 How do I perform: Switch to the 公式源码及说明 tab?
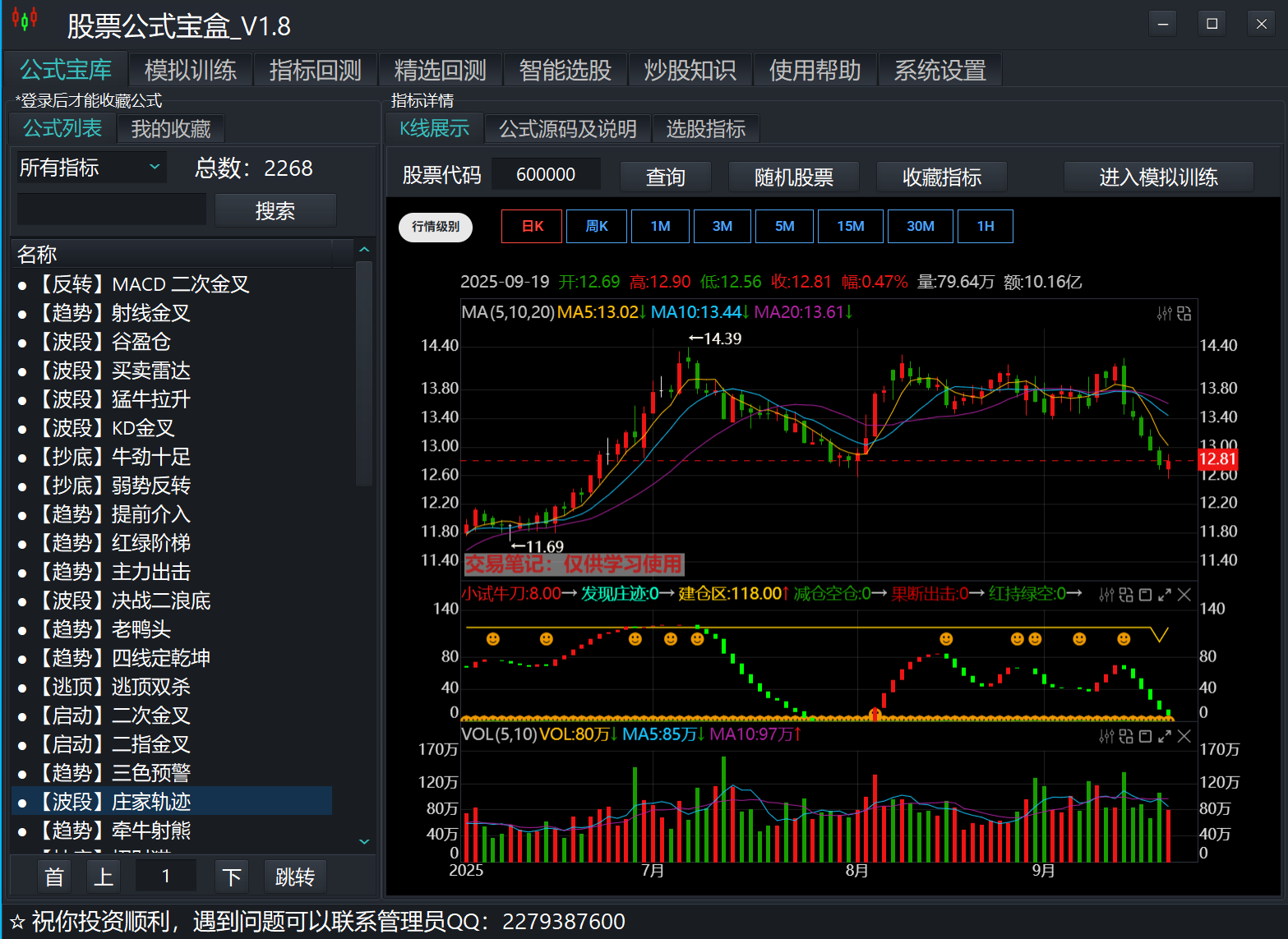pos(567,129)
